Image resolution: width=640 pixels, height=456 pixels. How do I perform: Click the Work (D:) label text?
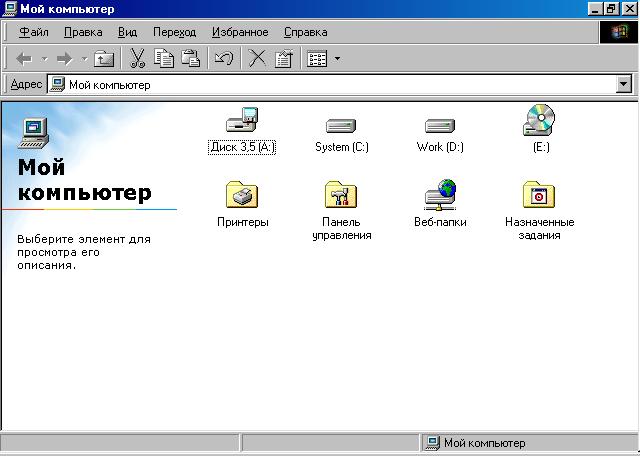click(x=440, y=147)
